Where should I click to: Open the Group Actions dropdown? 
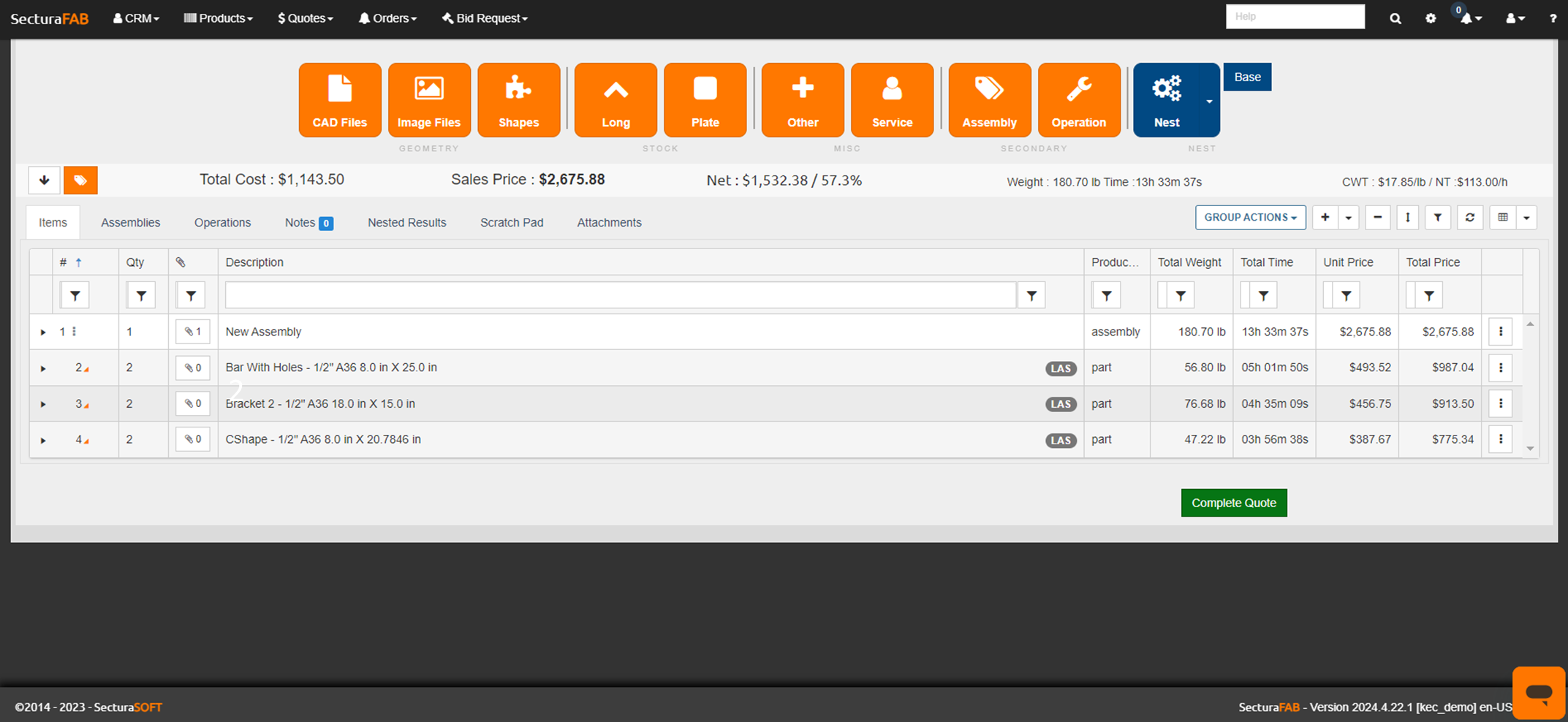pyautogui.click(x=1250, y=218)
